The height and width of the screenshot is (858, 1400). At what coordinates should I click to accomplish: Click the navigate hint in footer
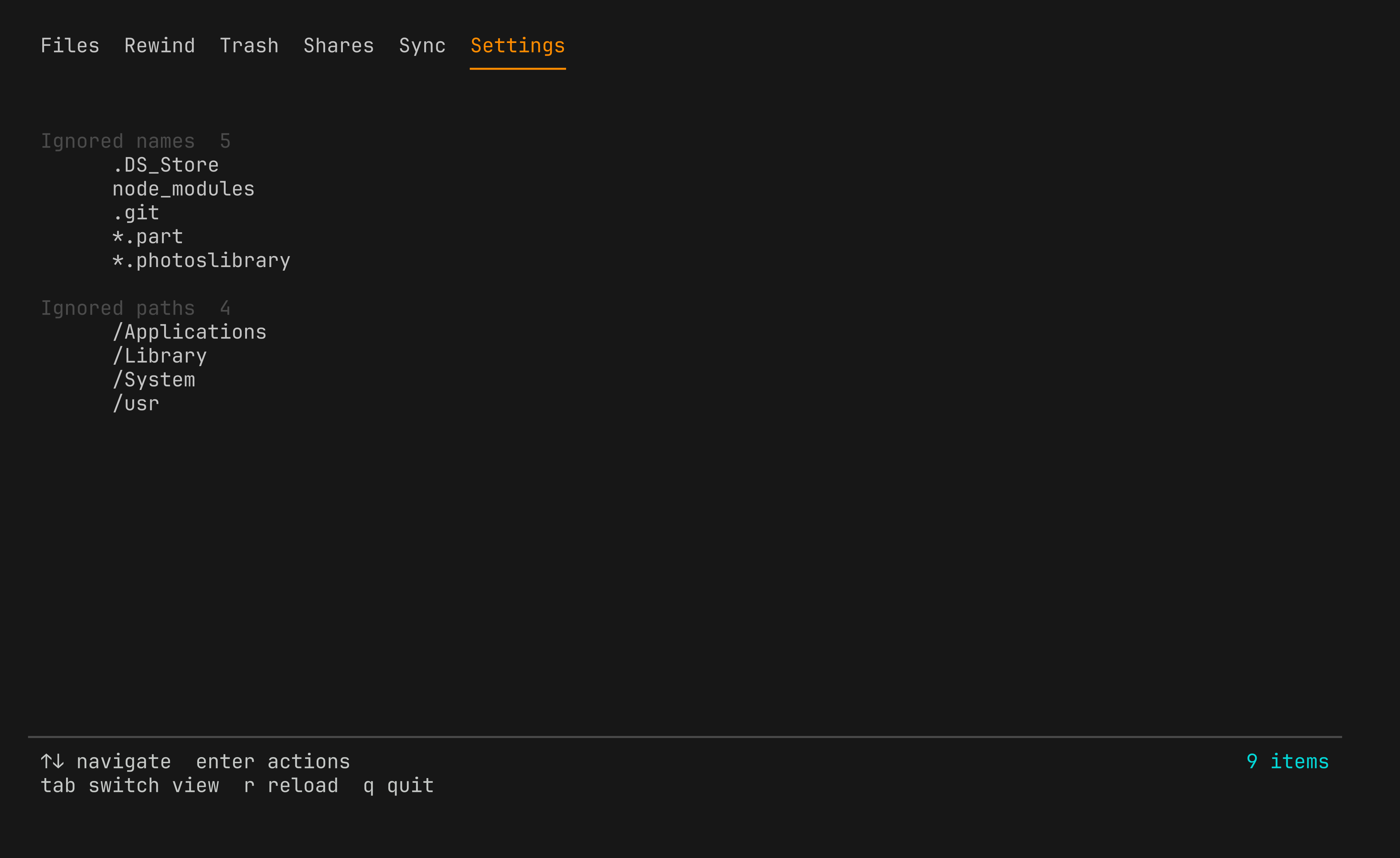coord(106,761)
